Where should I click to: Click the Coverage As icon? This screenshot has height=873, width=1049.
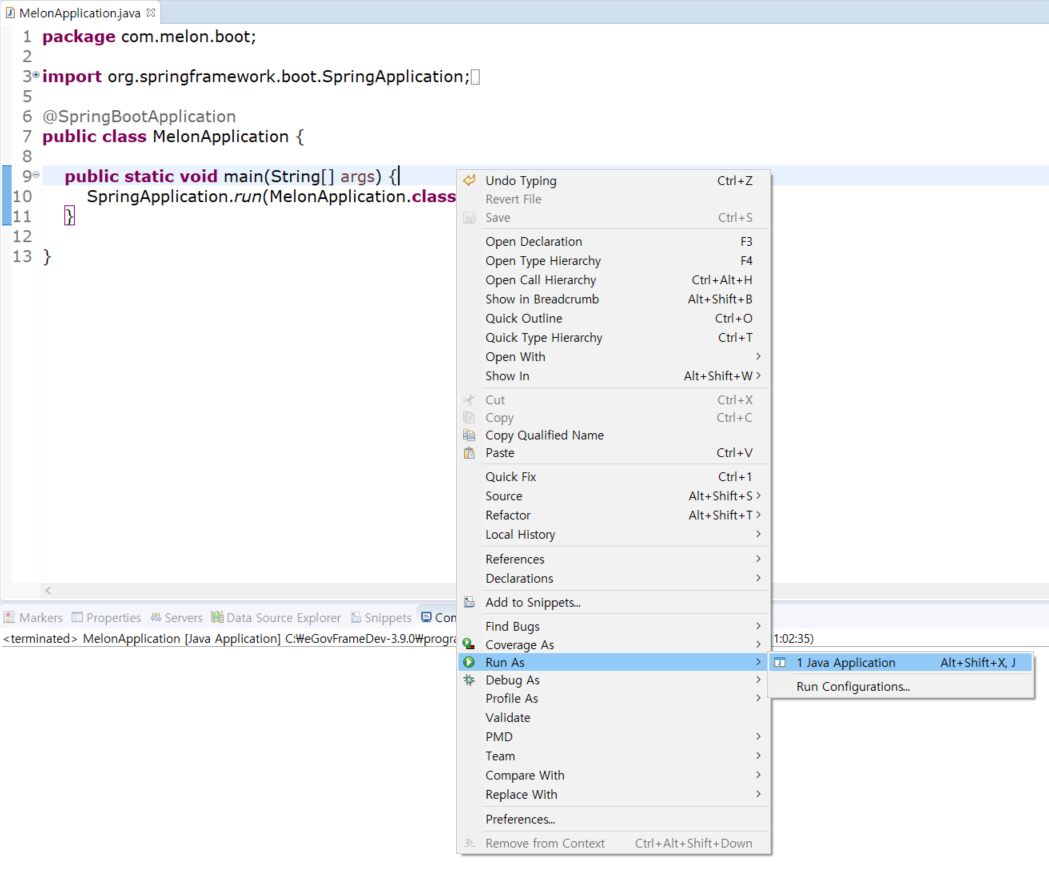coord(470,644)
